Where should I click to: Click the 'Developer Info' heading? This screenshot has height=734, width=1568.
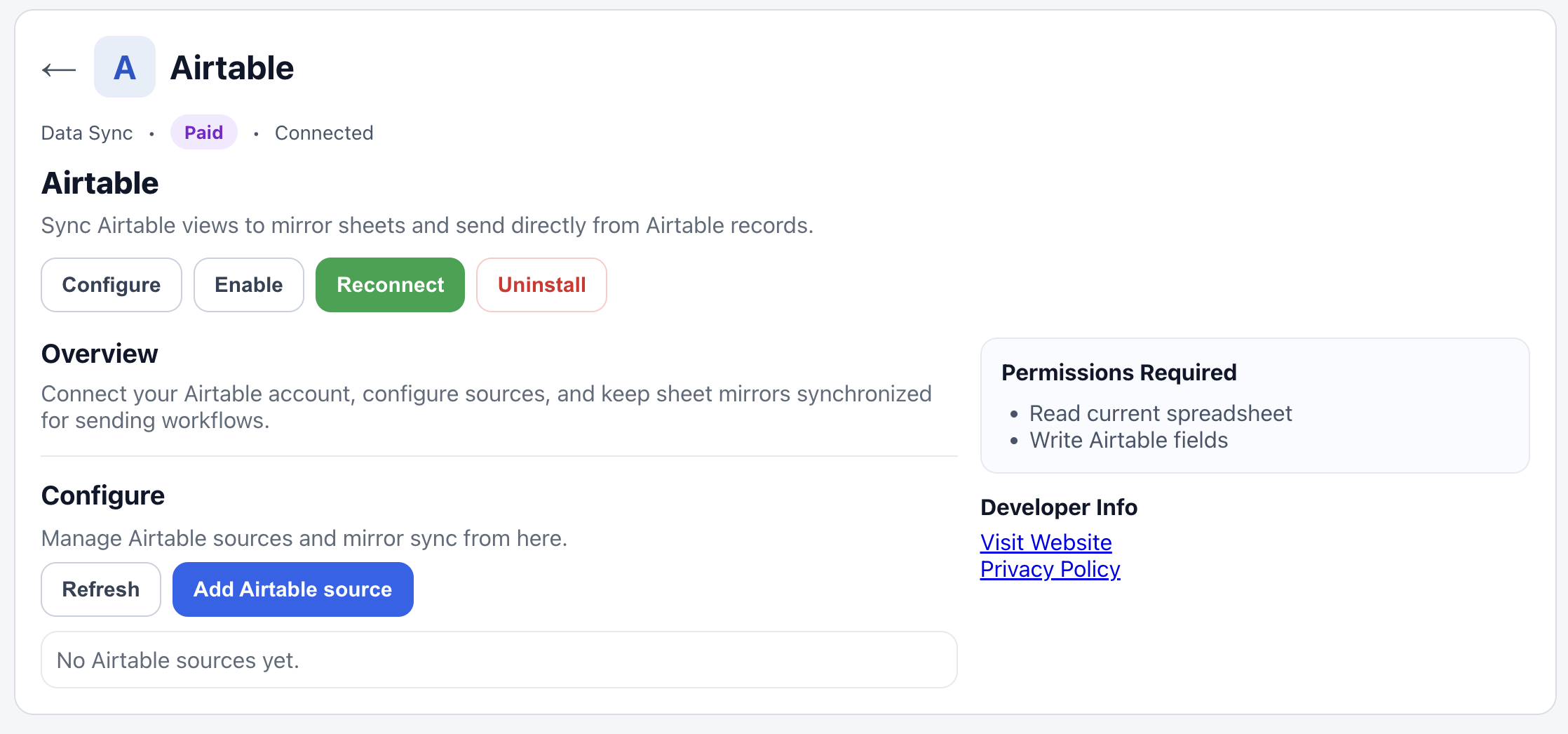[1059, 507]
